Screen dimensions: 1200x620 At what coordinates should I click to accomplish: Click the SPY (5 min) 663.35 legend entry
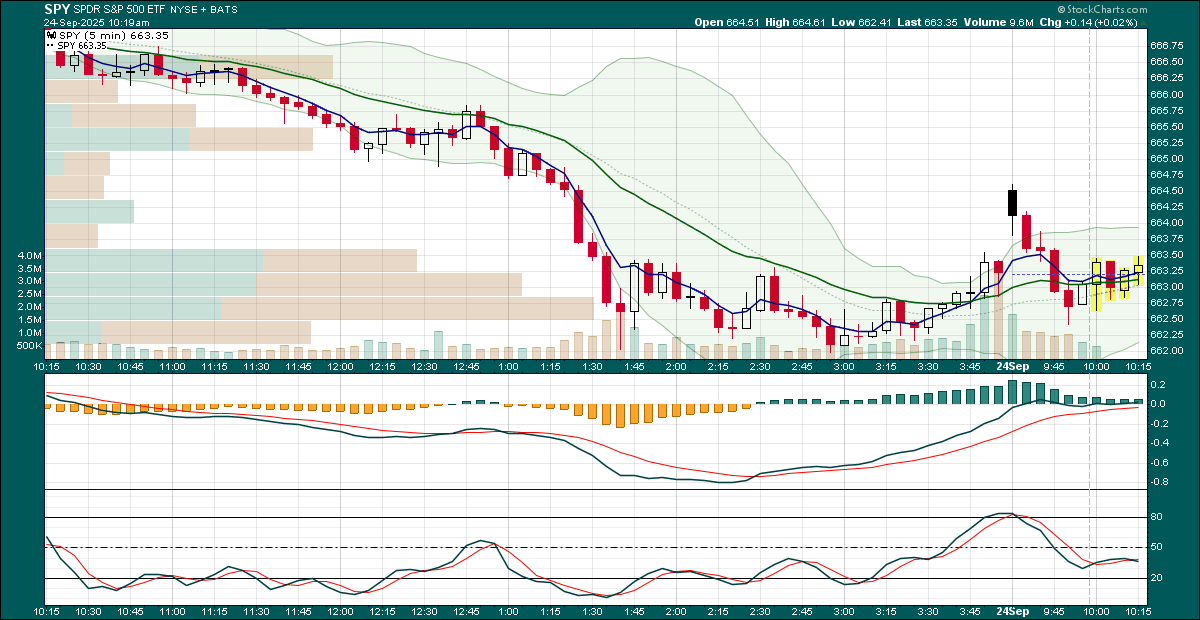(105, 35)
